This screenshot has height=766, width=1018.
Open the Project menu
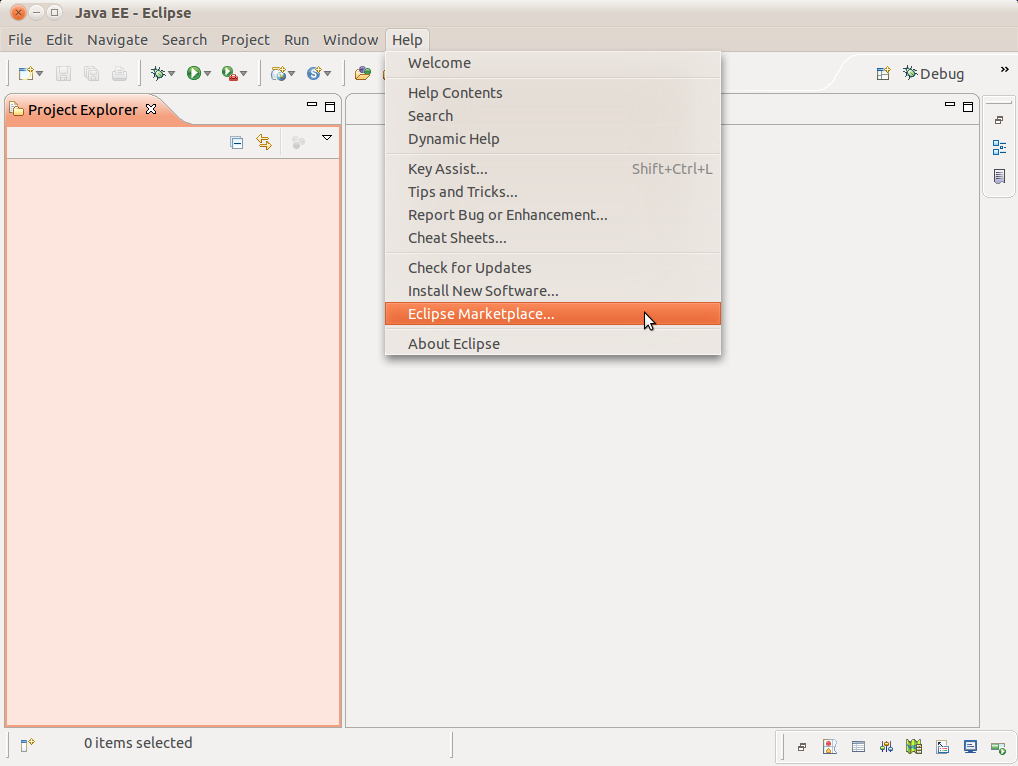245,40
